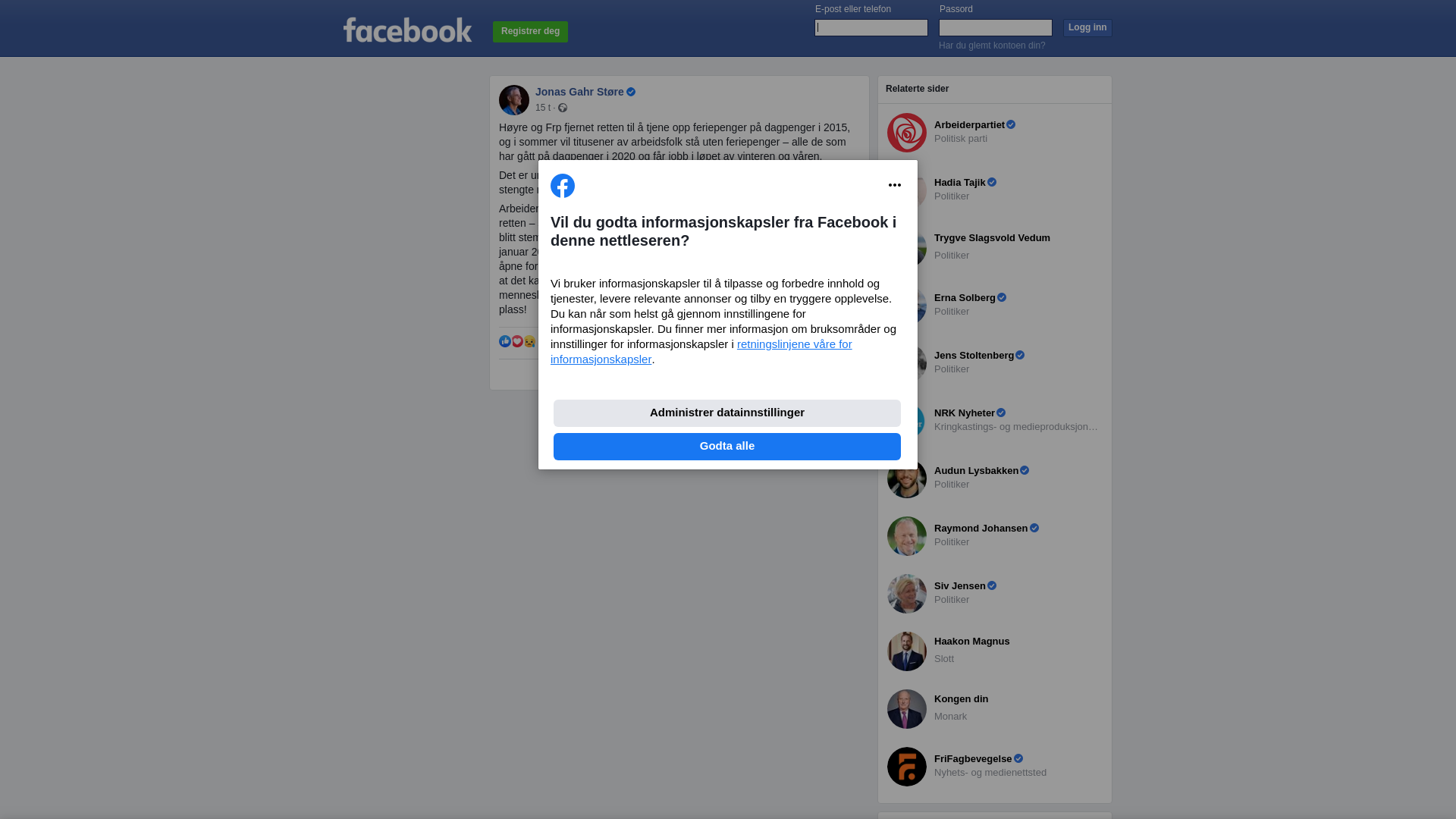
Task: Click the Logg inn button
Action: click(1087, 28)
